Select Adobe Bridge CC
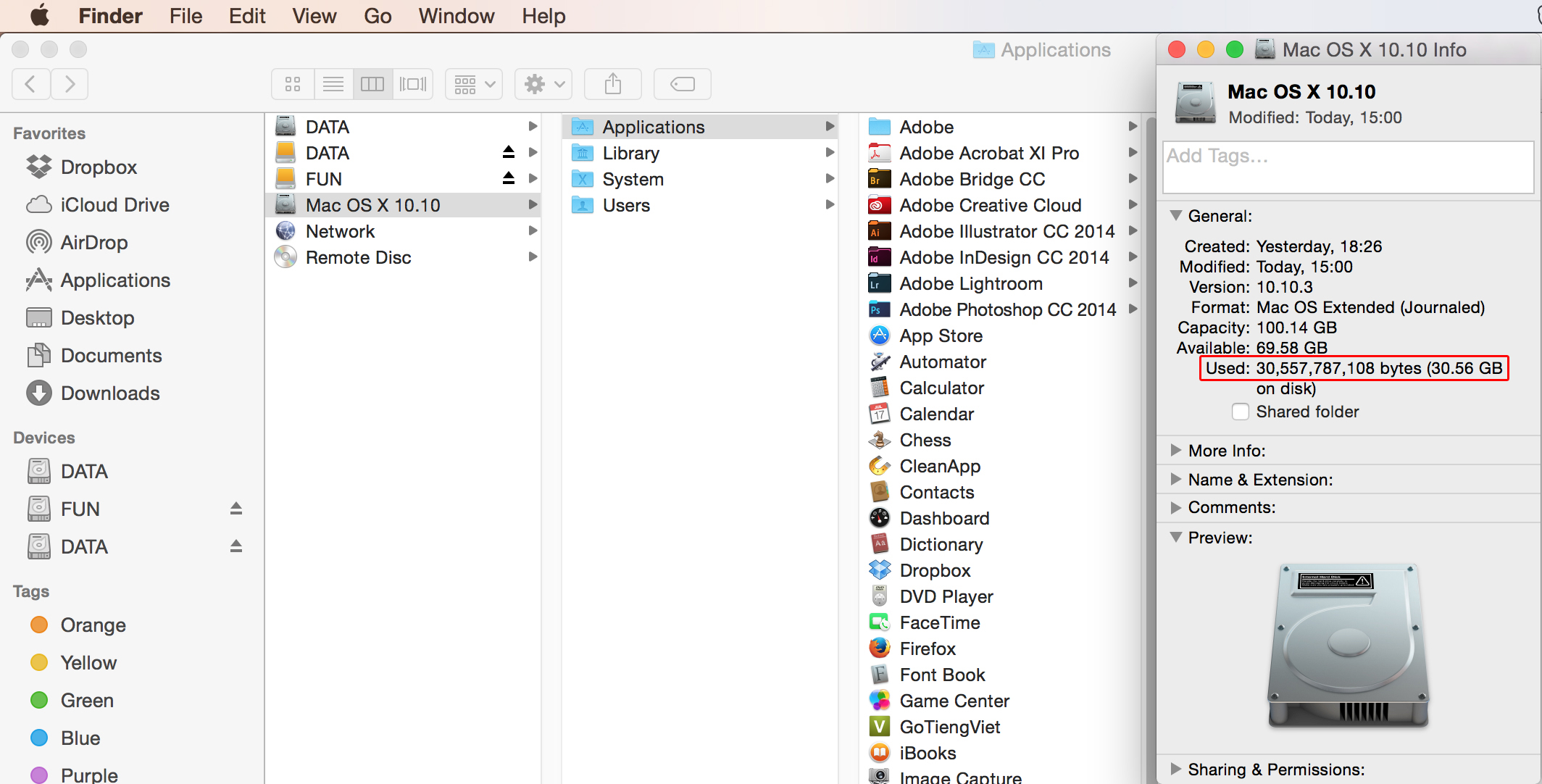Screen dimensions: 1542x784 click(999, 179)
